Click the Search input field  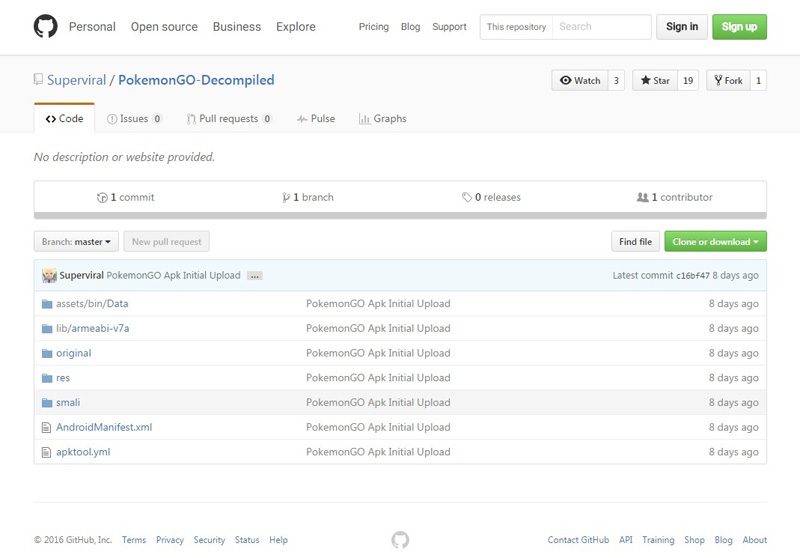[x=602, y=27]
